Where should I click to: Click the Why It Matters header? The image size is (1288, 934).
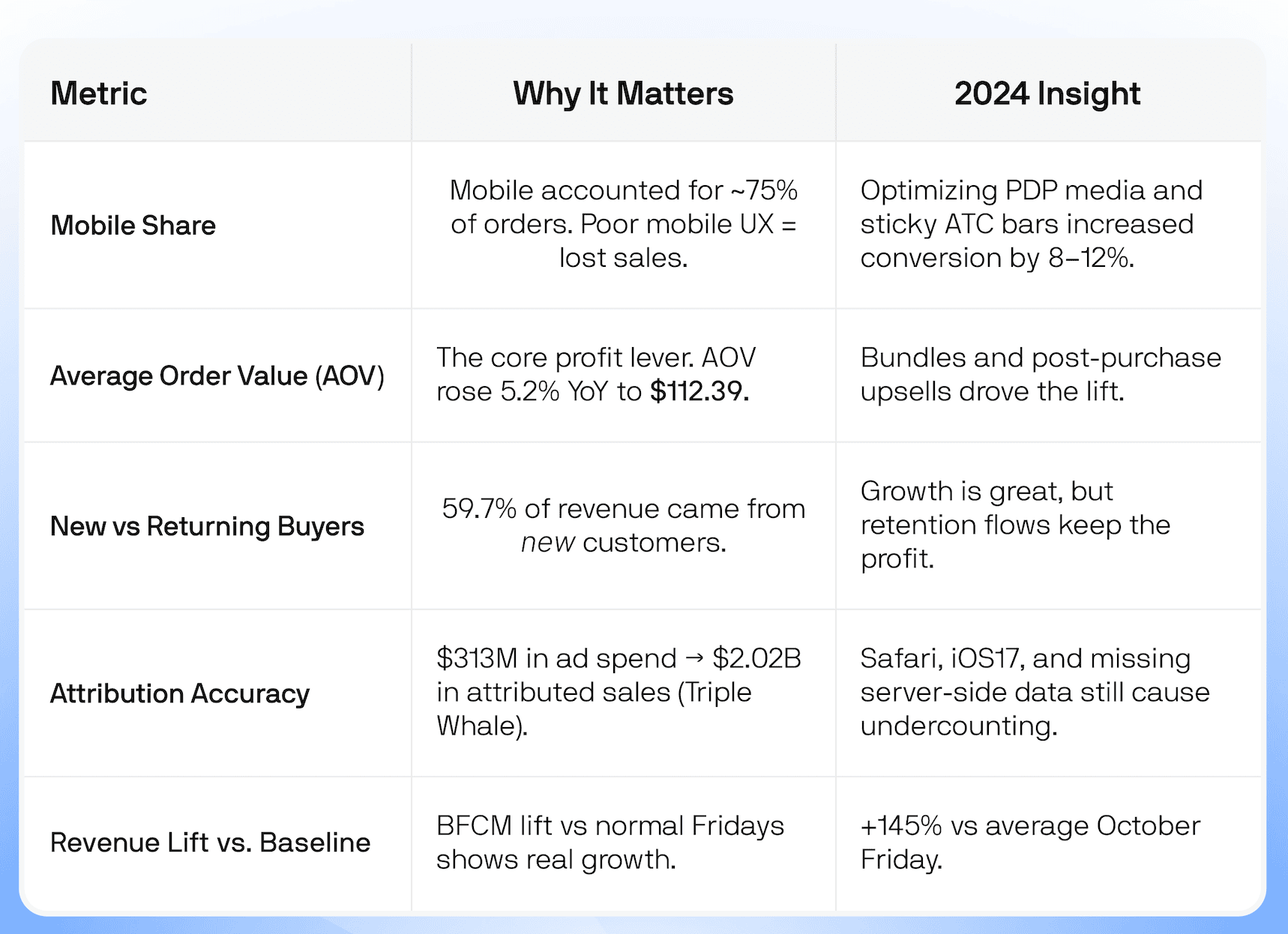click(623, 94)
